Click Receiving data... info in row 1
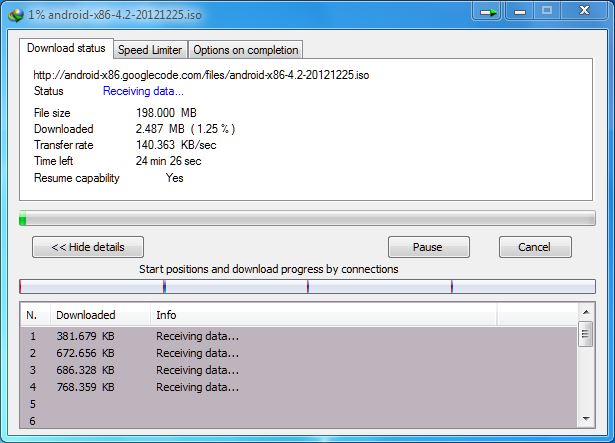 click(x=197, y=336)
